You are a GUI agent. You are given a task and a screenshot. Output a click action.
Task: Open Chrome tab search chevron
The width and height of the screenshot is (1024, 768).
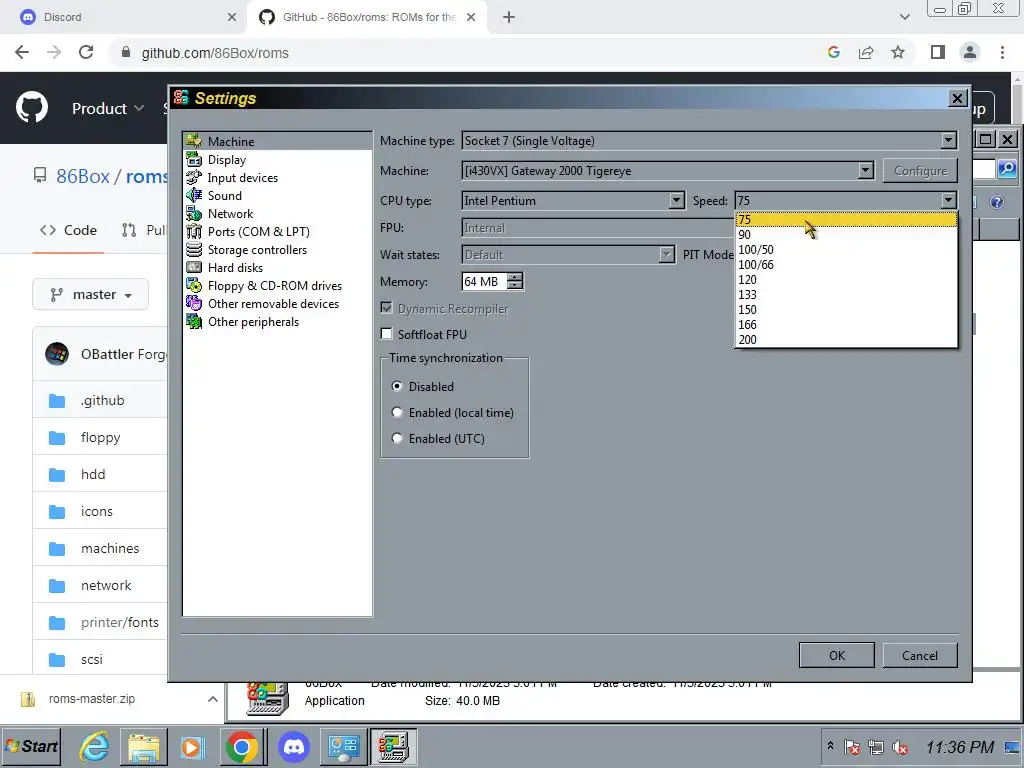pyautogui.click(x=904, y=17)
